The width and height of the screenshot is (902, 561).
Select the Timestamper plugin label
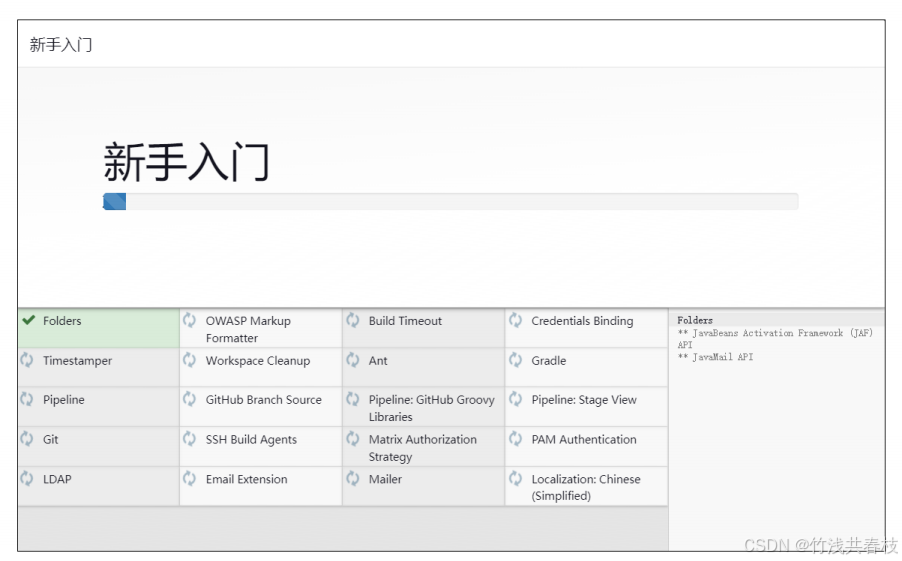tap(77, 361)
